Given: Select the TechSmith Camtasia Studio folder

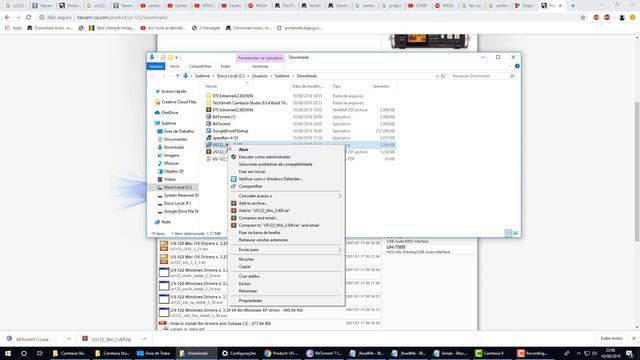Looking at the screenshot, I should pyautogui.click(x=250, y=103).
